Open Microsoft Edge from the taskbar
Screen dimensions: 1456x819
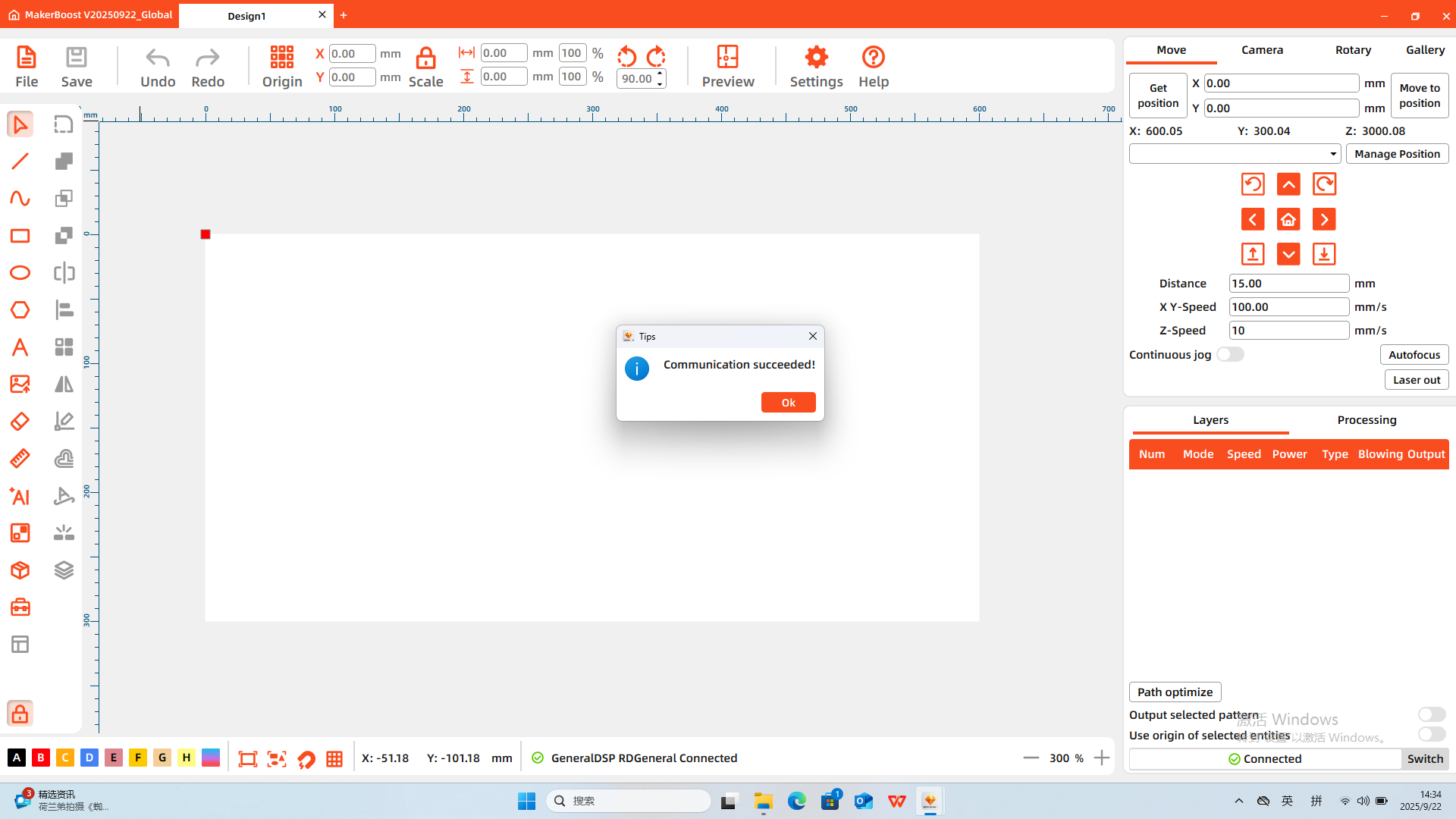coord(797,801)
